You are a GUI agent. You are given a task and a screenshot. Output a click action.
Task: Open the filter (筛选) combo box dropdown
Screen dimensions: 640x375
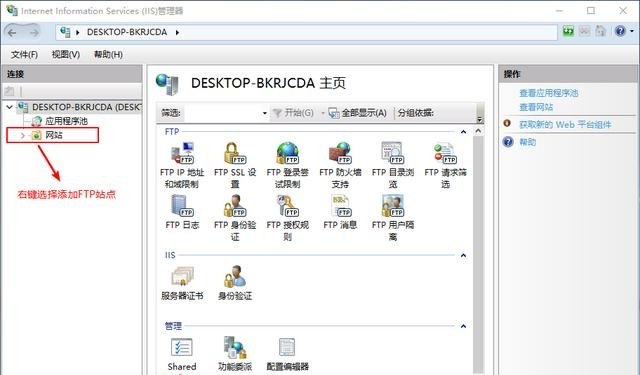coord(264,113)
